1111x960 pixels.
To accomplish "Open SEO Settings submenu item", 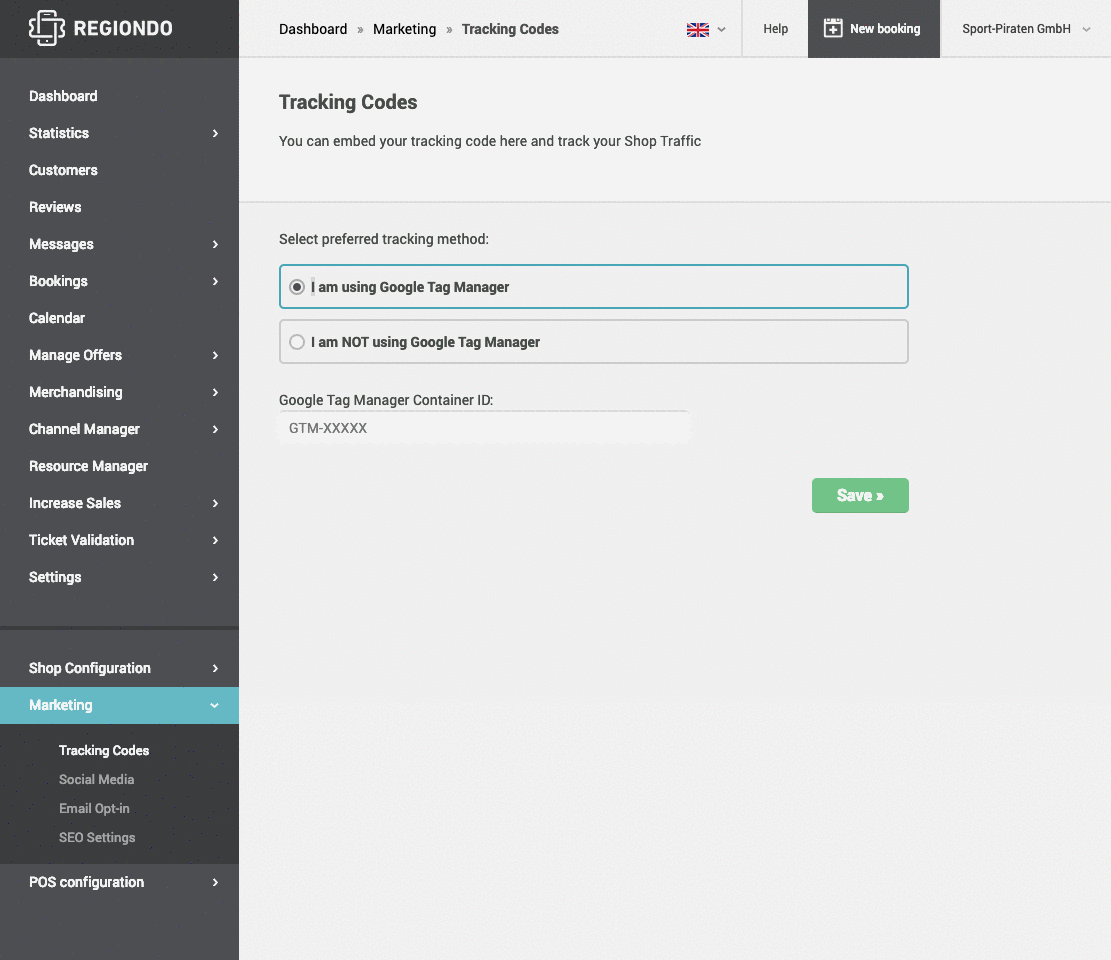I will [x=97, y=837].
